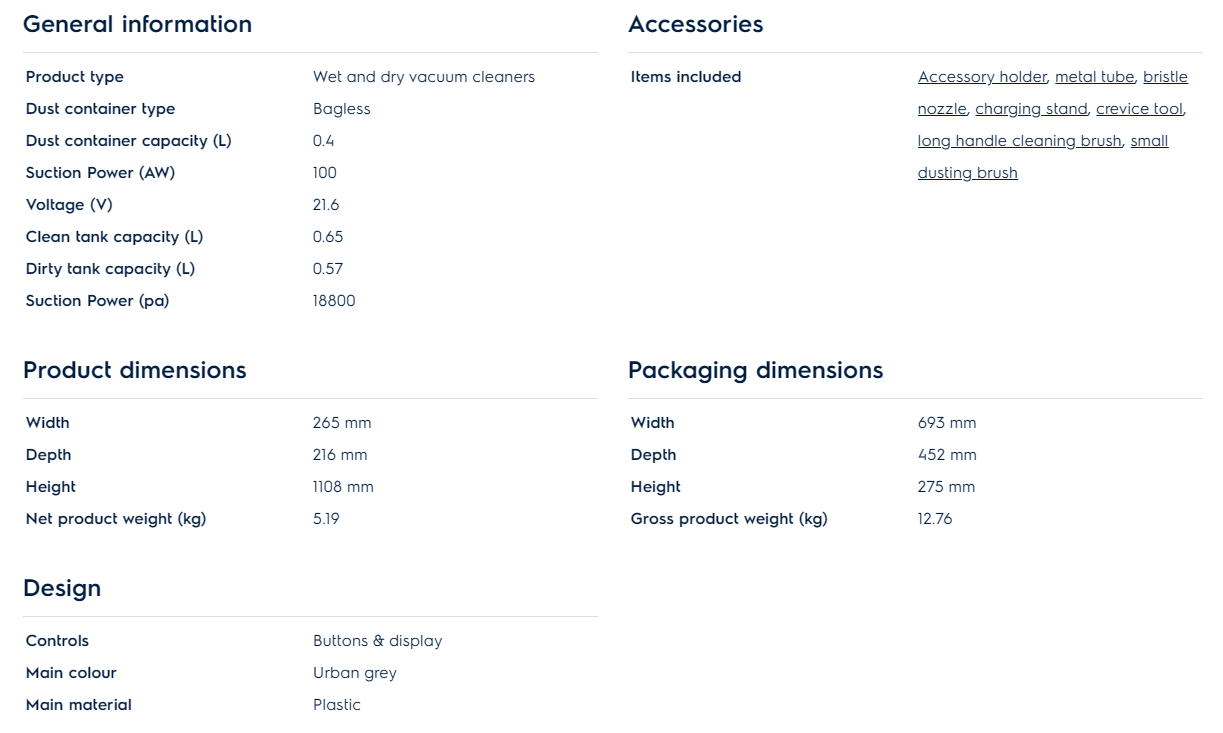Click the 18800 suction power value

click(333, 301)
